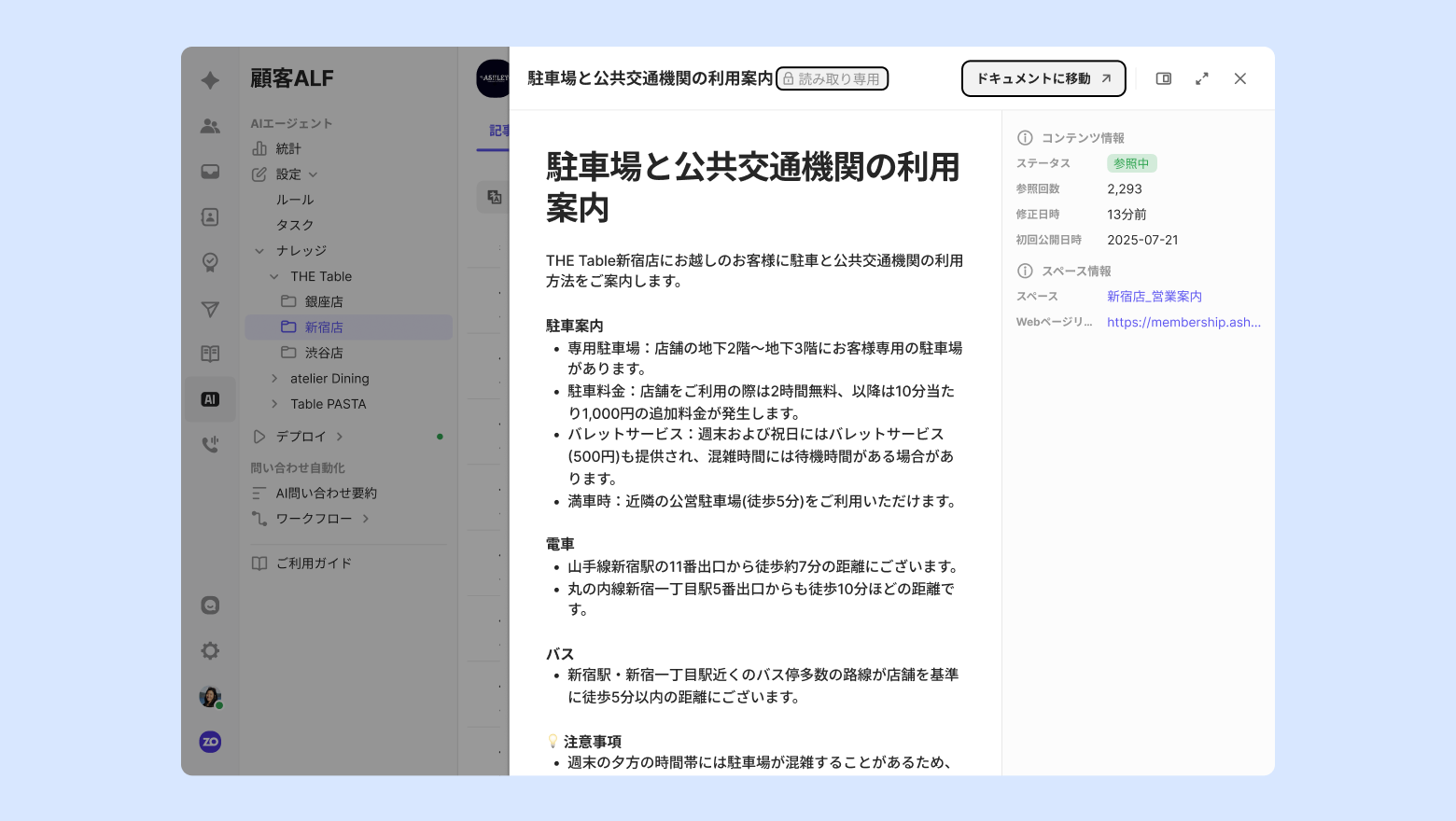
Task: Expand the ワークフロー chevron arrow
Action: pos(366,519)
